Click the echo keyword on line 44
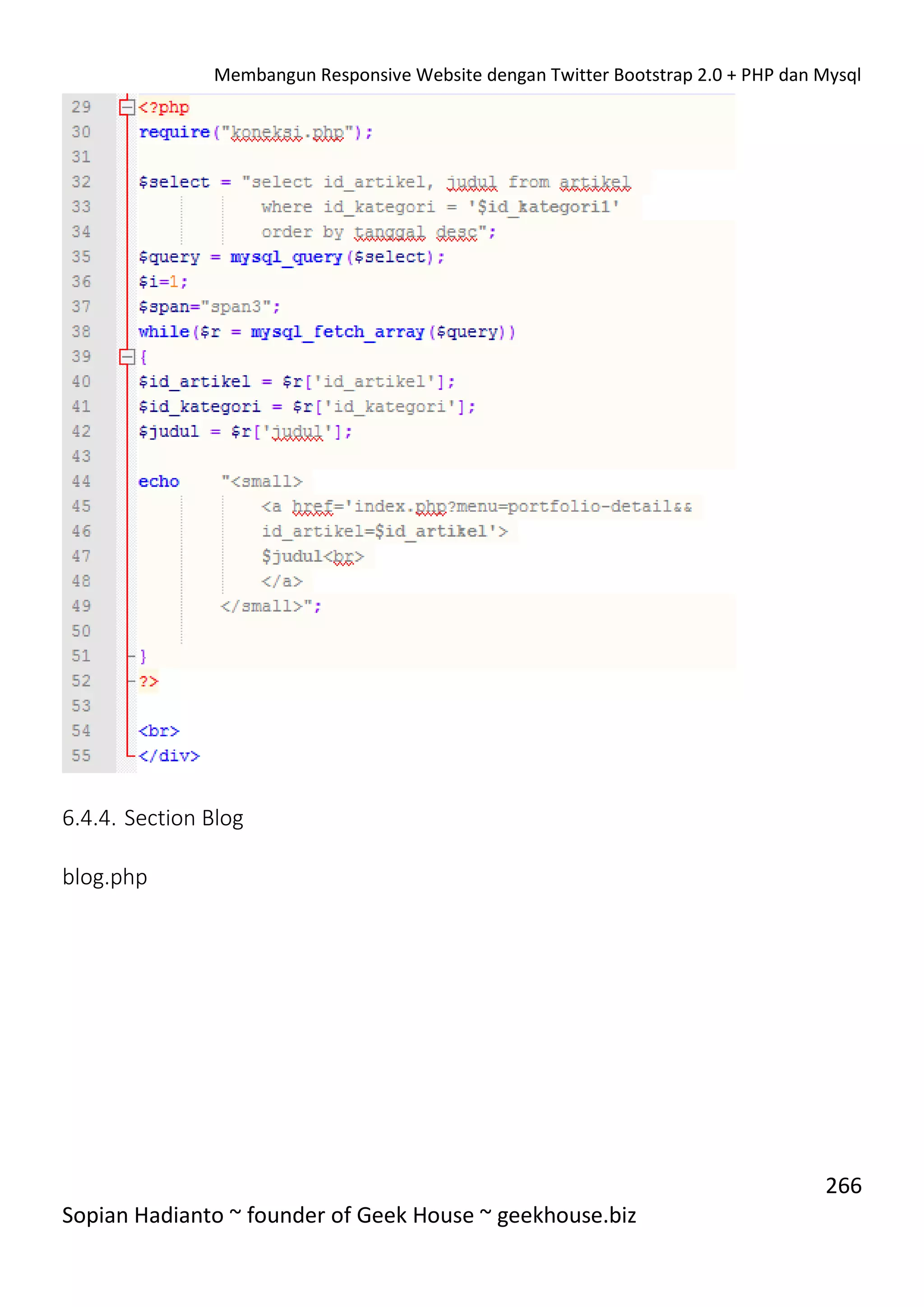 tap(159, 482)
